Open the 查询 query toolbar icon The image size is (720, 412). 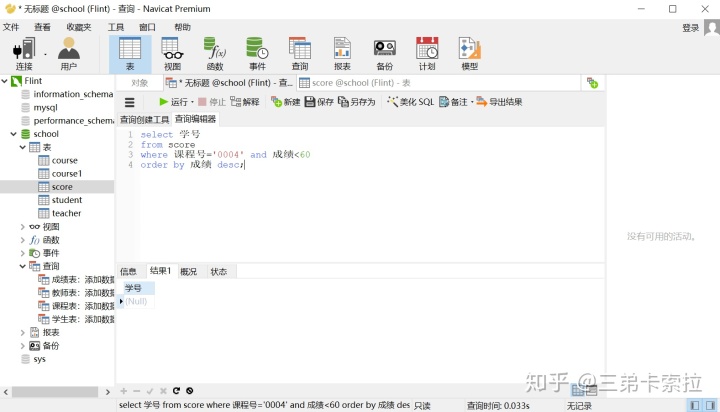click(x=300, y=54)
